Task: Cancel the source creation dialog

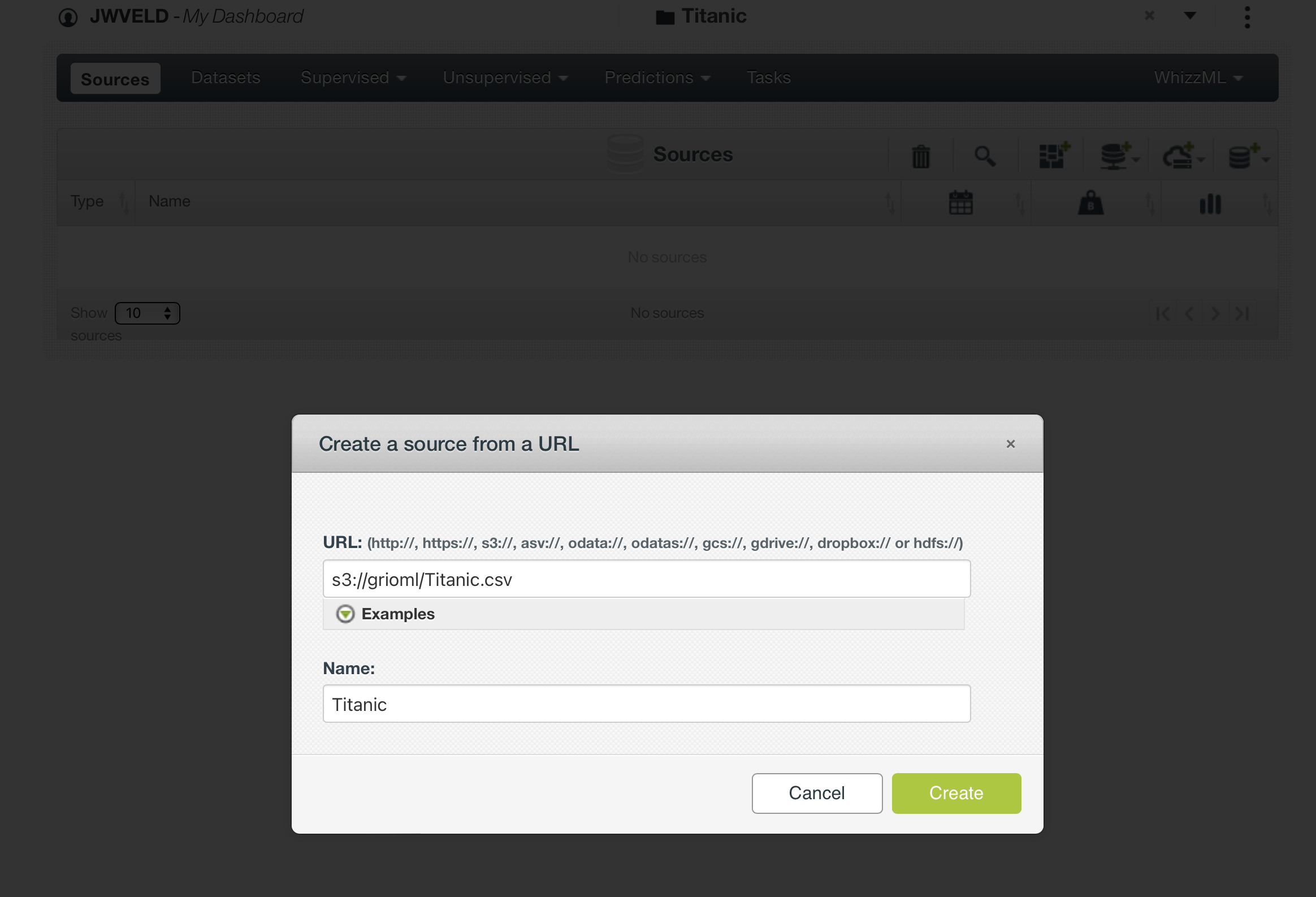Action: click(x=816, y=793)
